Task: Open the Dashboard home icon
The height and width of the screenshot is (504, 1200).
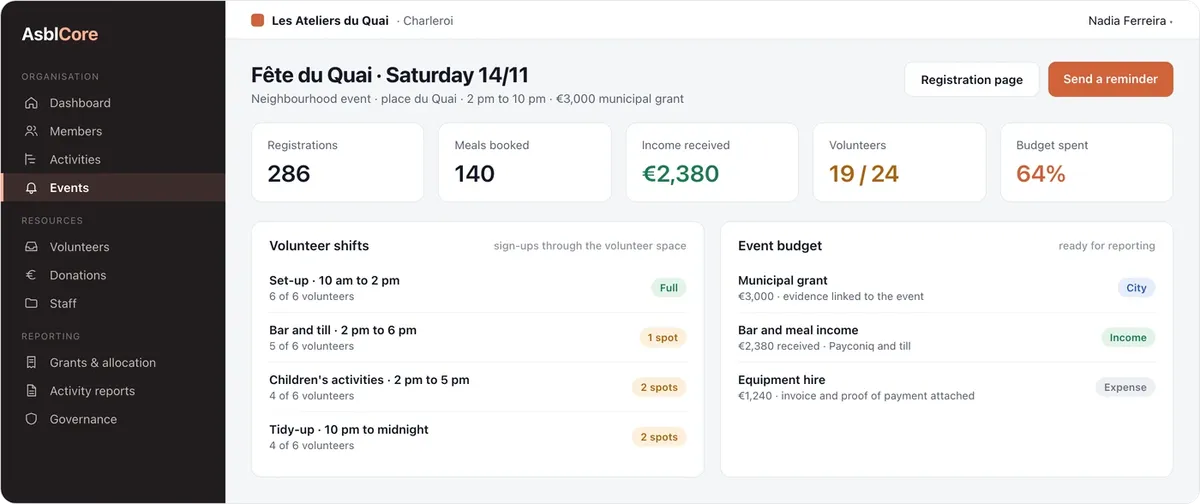Action: 31,103
